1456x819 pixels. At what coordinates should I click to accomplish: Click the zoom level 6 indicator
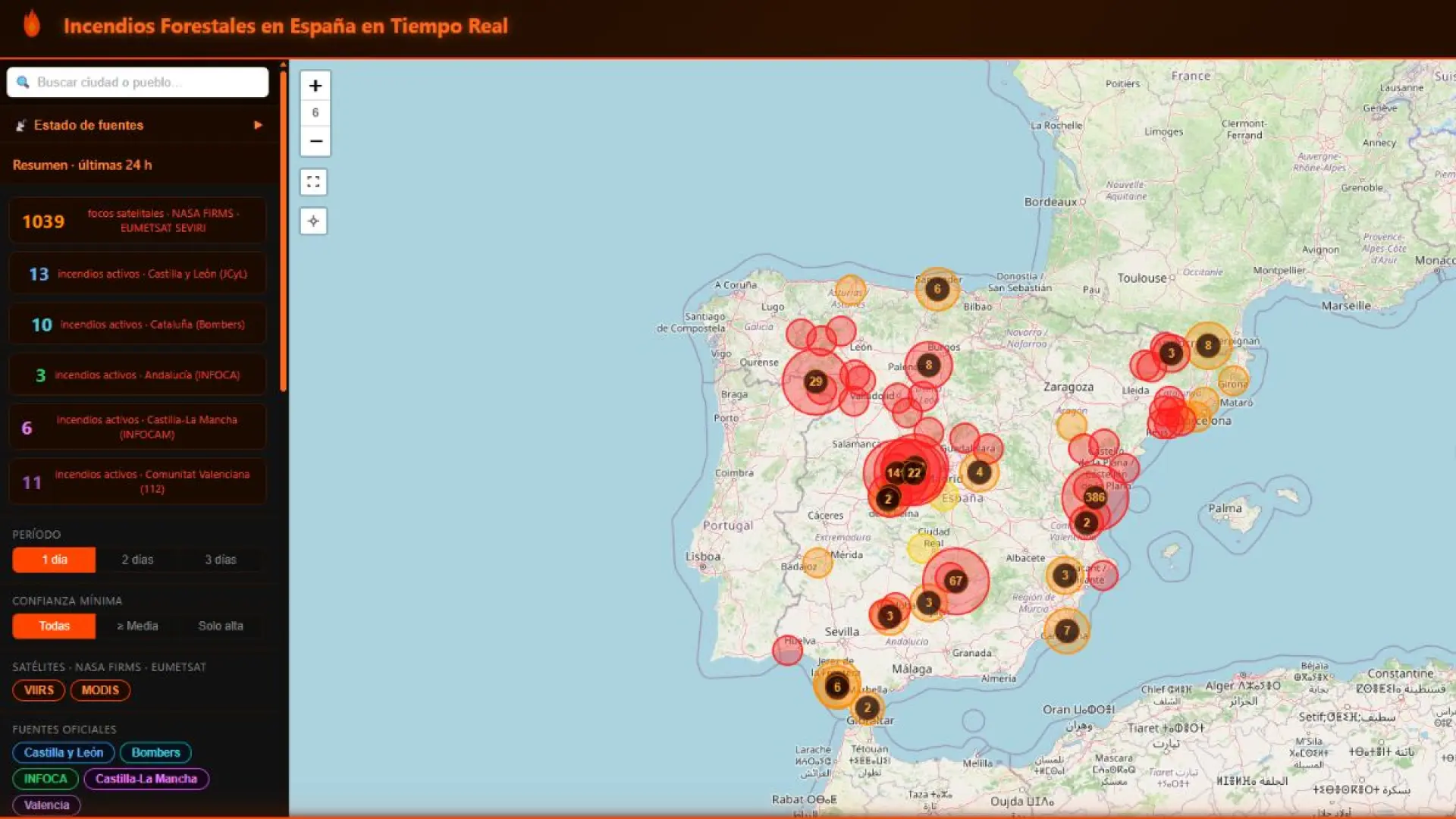[x=315, y=113]
